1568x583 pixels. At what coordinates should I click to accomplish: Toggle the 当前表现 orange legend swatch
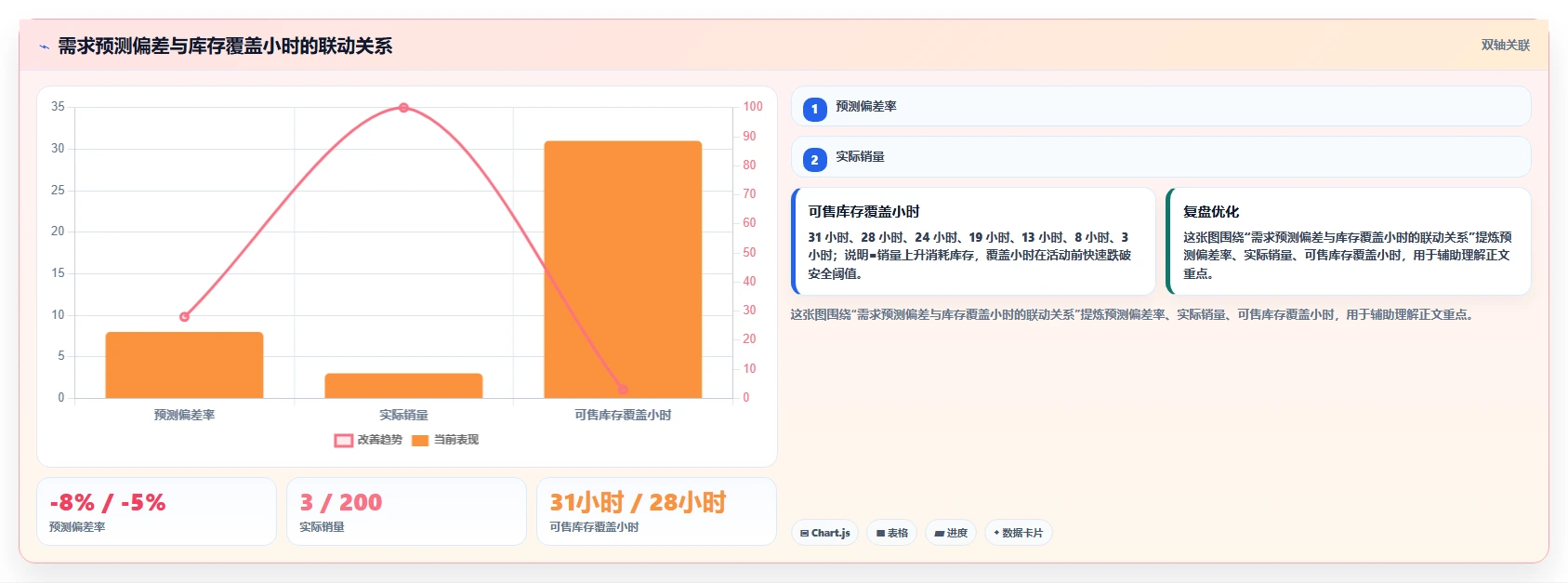[420, 440]
